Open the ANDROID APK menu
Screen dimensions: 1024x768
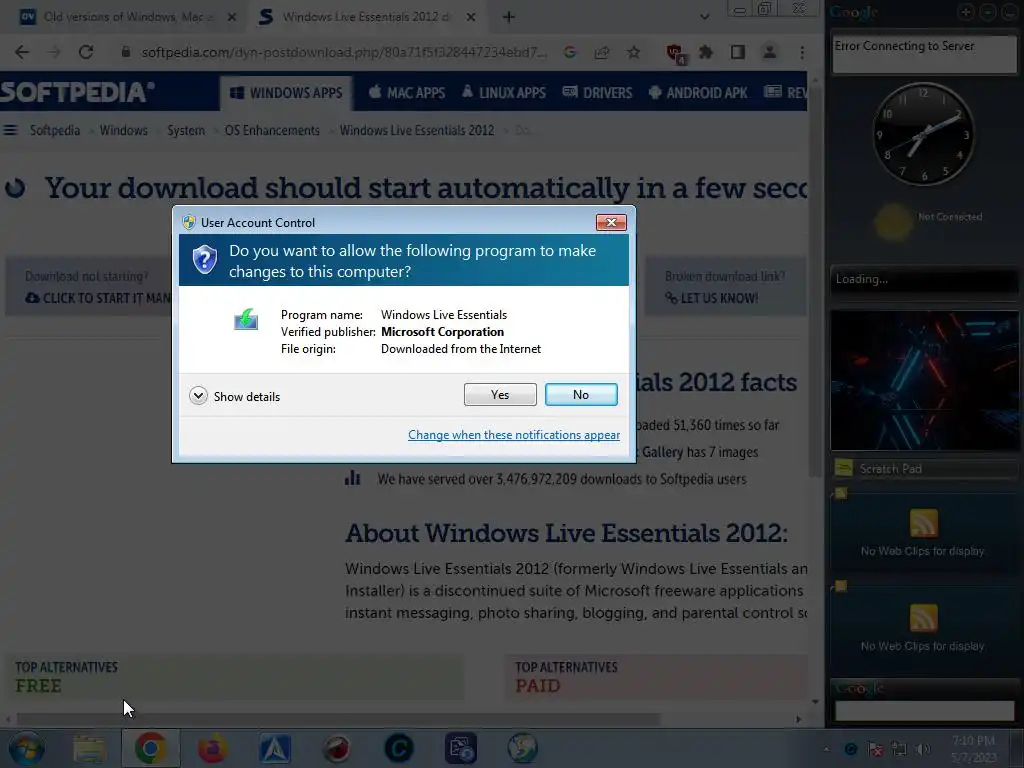coord(698,93)
